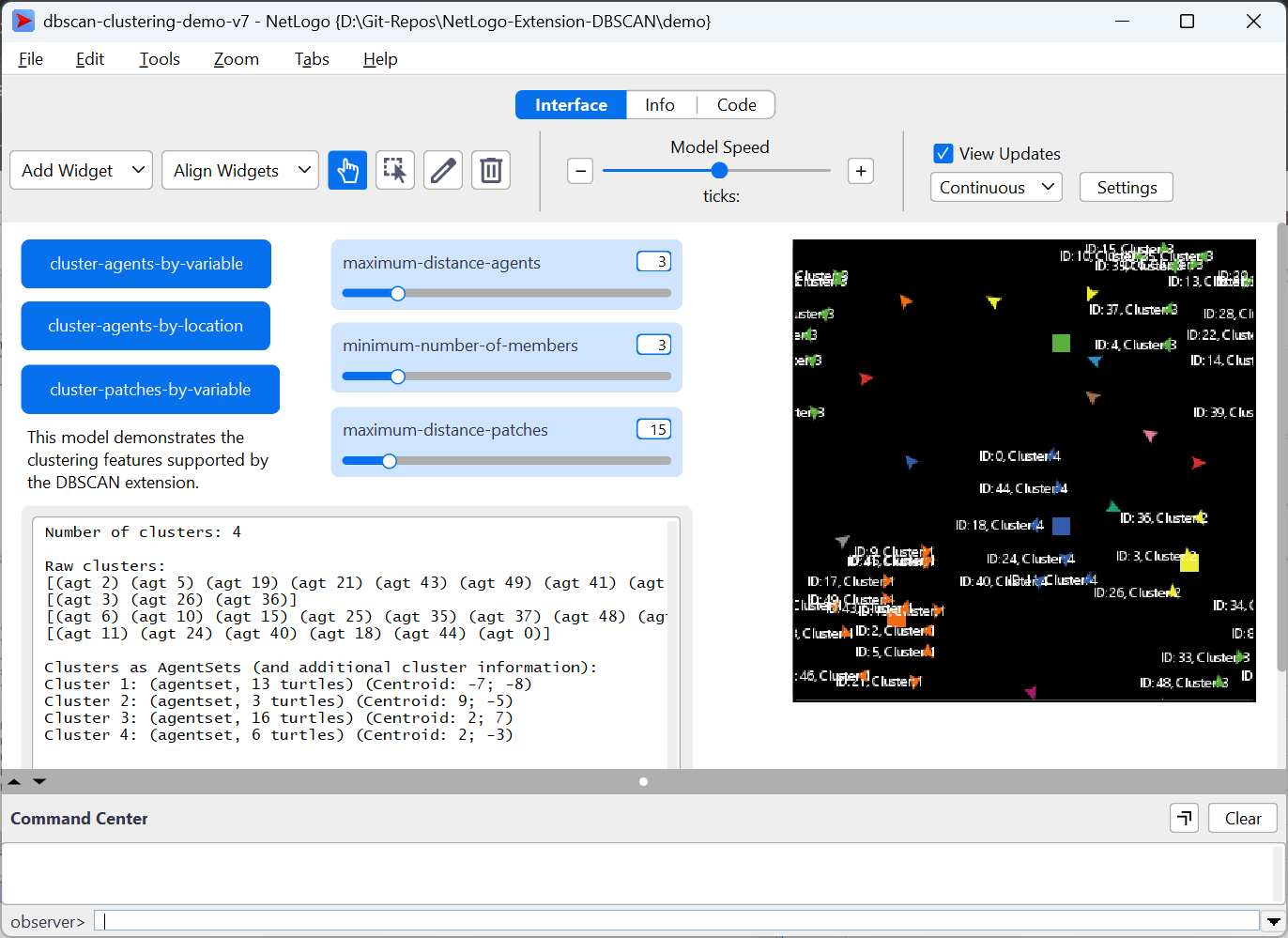Click the Settings button
The width and height of the screenshot is (1288, 938).
[x=1126, y=187]
